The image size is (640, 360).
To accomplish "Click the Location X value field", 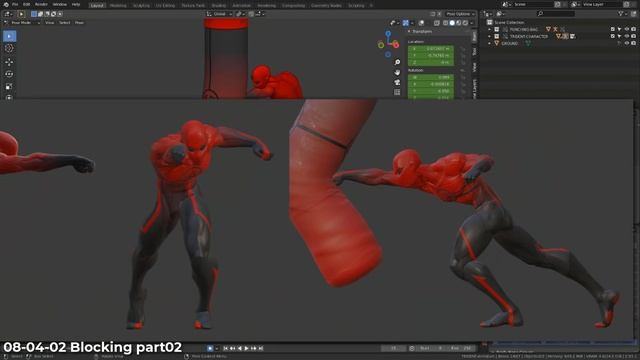I will pos(431,49).
